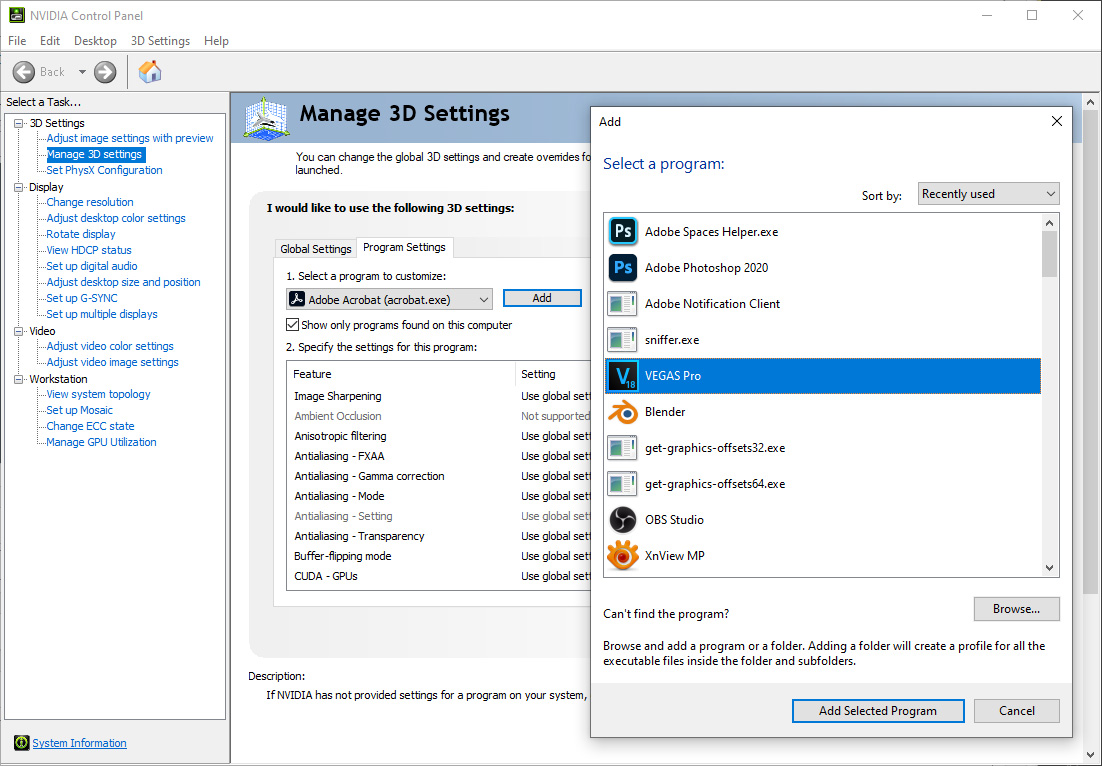Click the program list scroll up arrow
The image size is (1102, 766).
(x=1049, y=223)
